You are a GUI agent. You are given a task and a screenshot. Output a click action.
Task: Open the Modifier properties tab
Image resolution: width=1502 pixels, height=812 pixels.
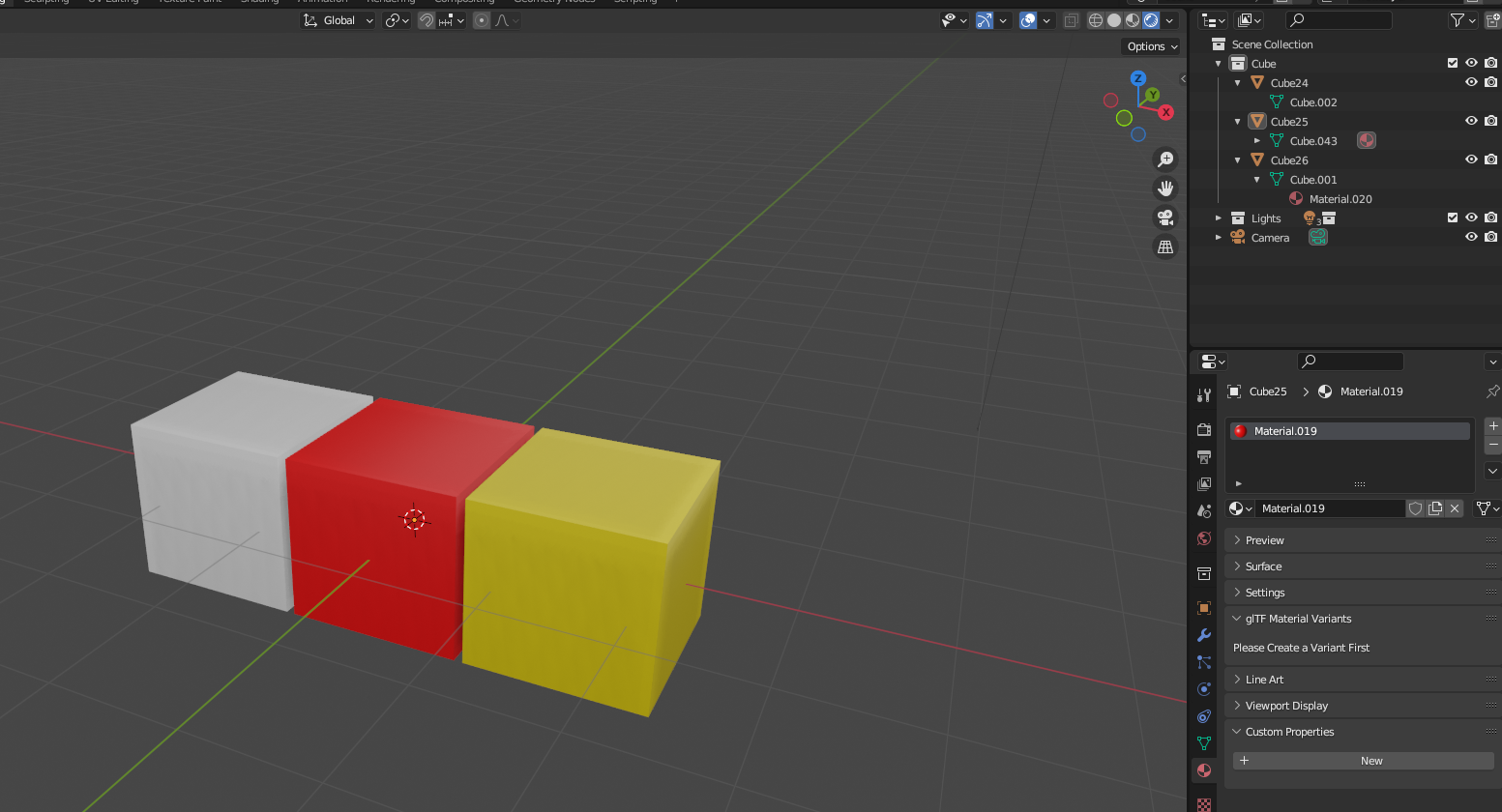[x=1203, y=634]
